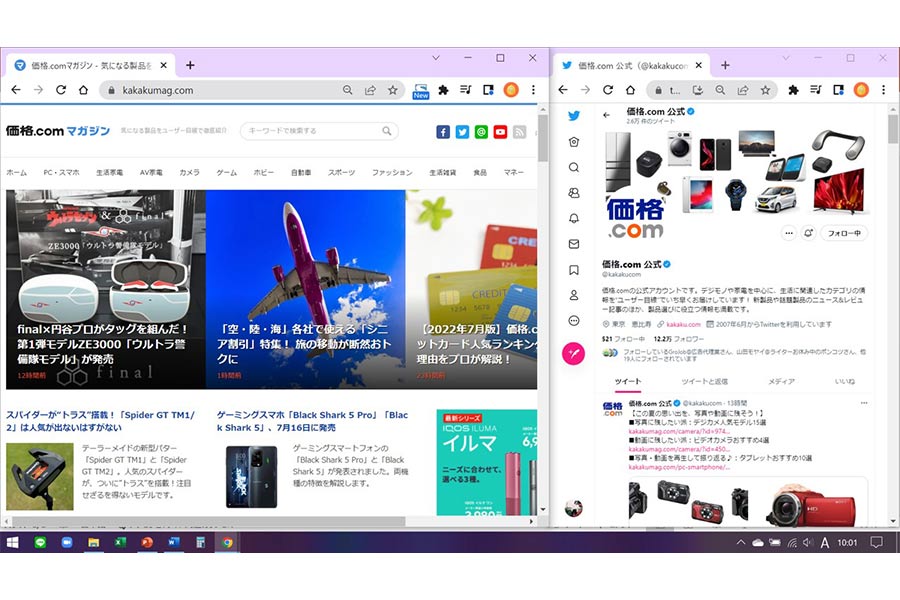Viewport: 900px width, 600px height.
Task: Toggle notifications bell on 価格.com profile
Action: click(x=808, y=233)
